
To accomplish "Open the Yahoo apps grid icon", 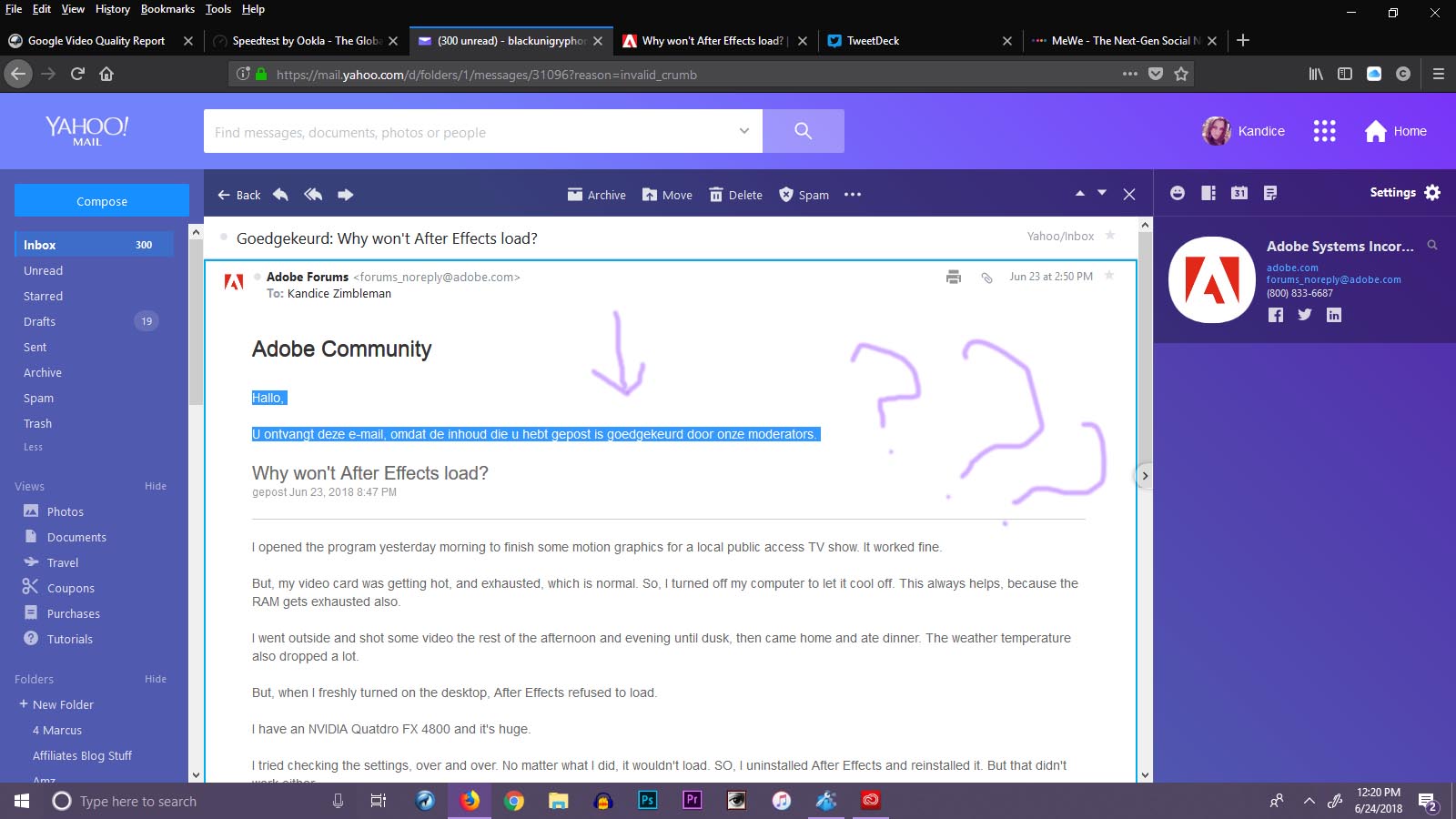I will tap(1325, 131).
